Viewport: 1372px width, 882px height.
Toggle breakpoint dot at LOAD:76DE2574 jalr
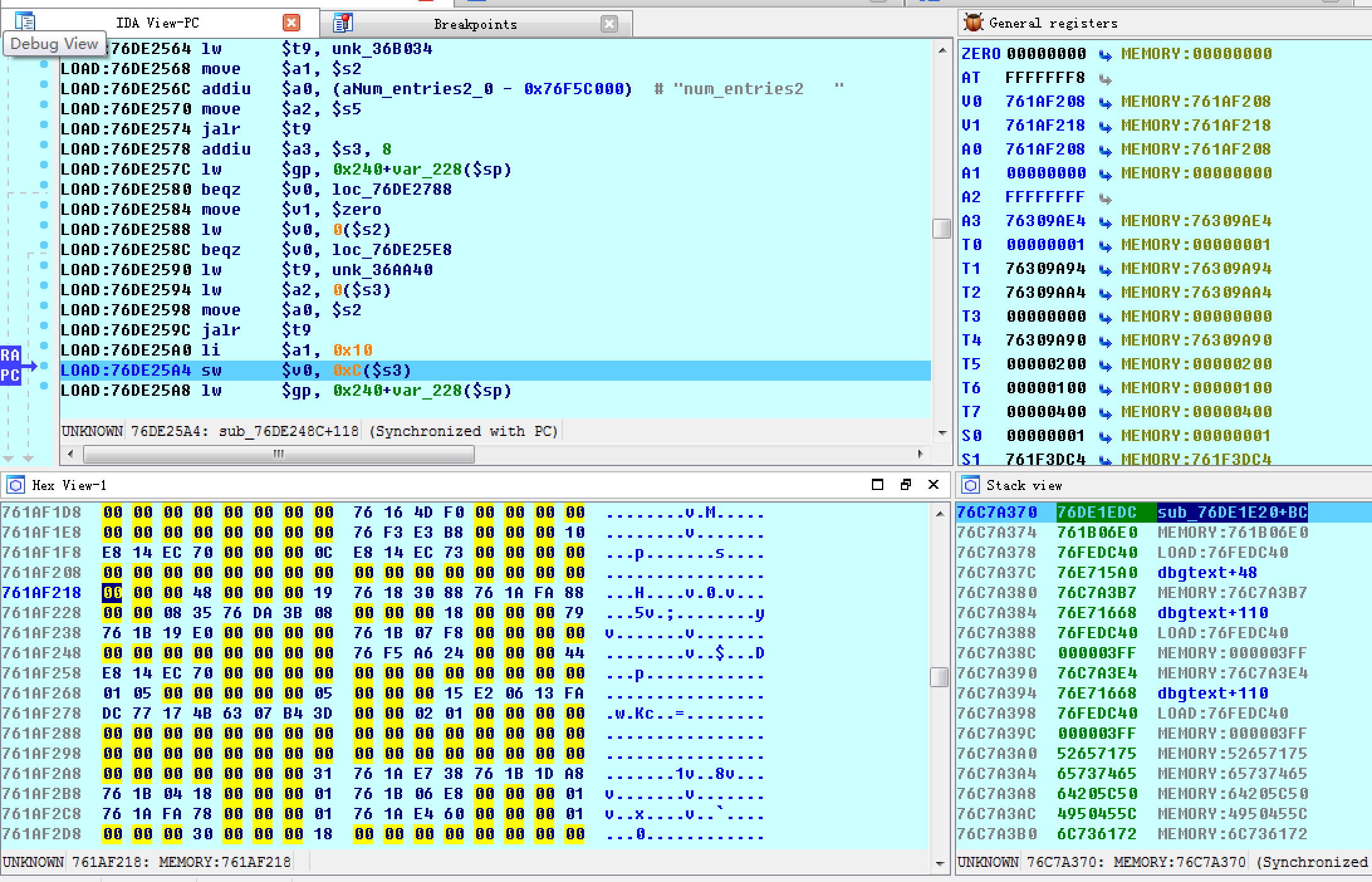(44, 124)
